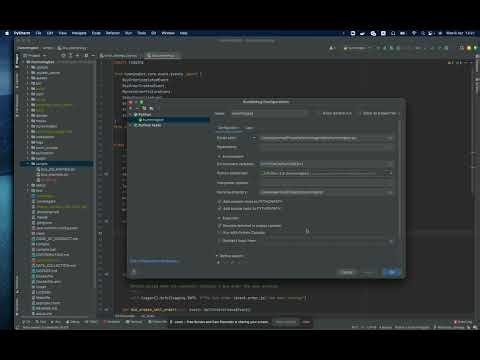Viewport: 480px width, 360px height.
Task: Collapse the Environment section
Action: tap(219, 156)
